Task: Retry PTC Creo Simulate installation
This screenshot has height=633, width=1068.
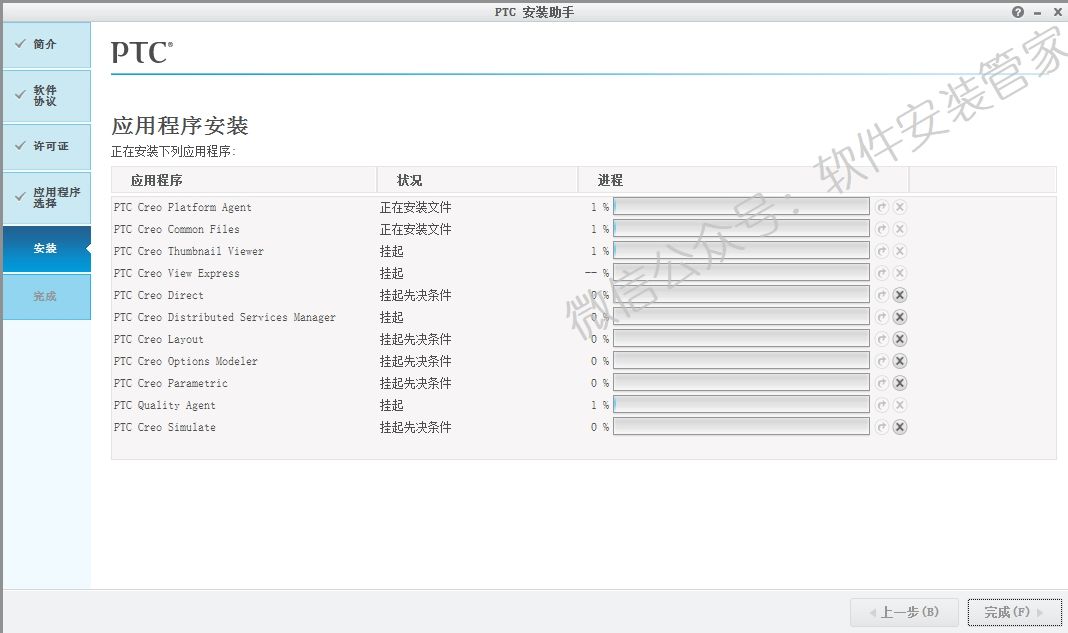Action: coord(882,426)
